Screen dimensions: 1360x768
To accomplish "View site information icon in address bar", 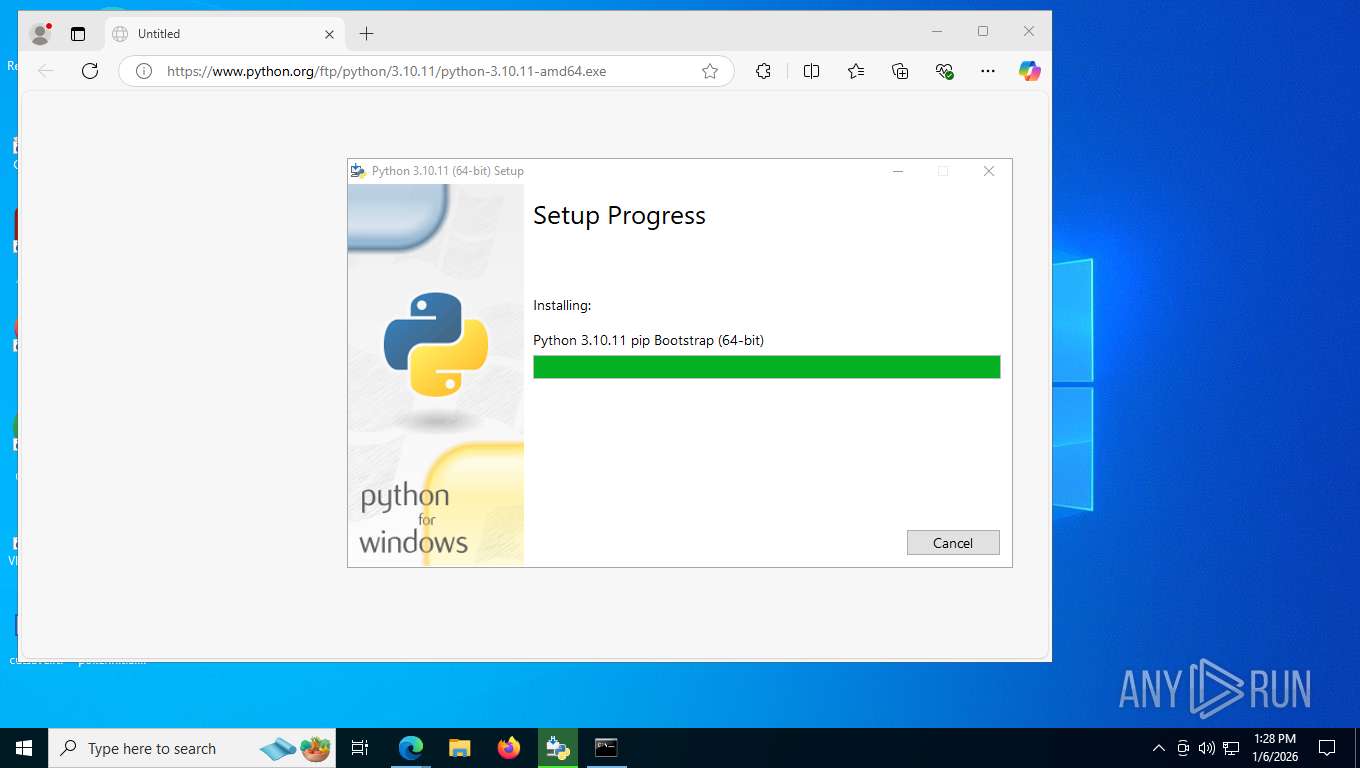I will pyautogui.click(x=144, y=71).
